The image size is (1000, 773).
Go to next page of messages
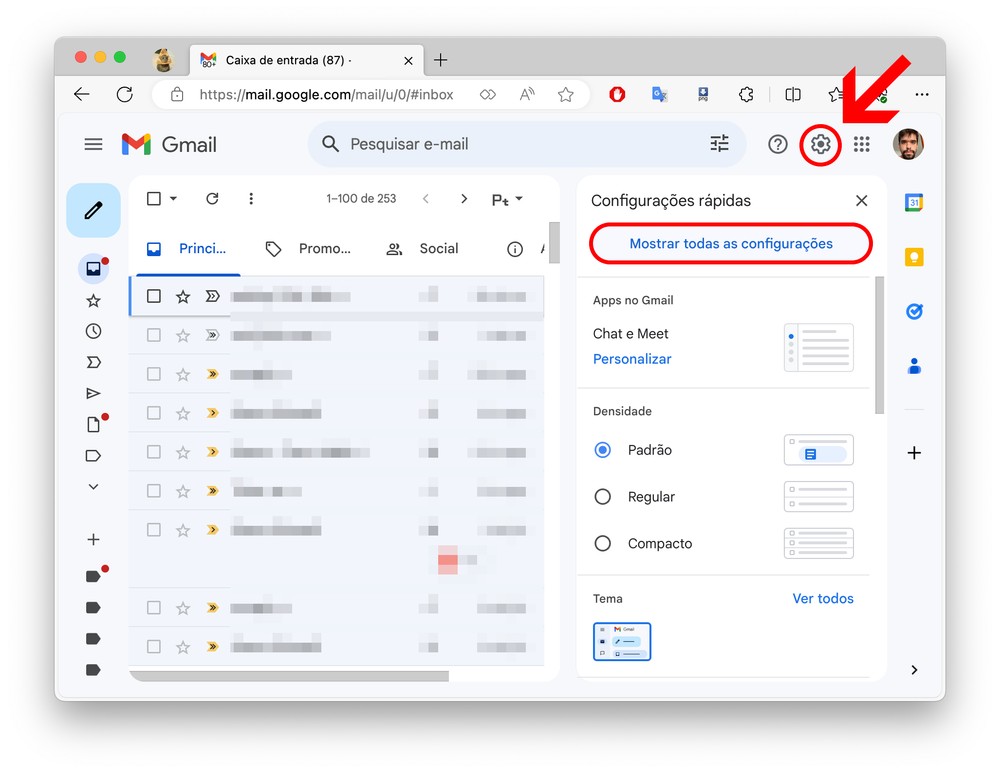[464, 199]
